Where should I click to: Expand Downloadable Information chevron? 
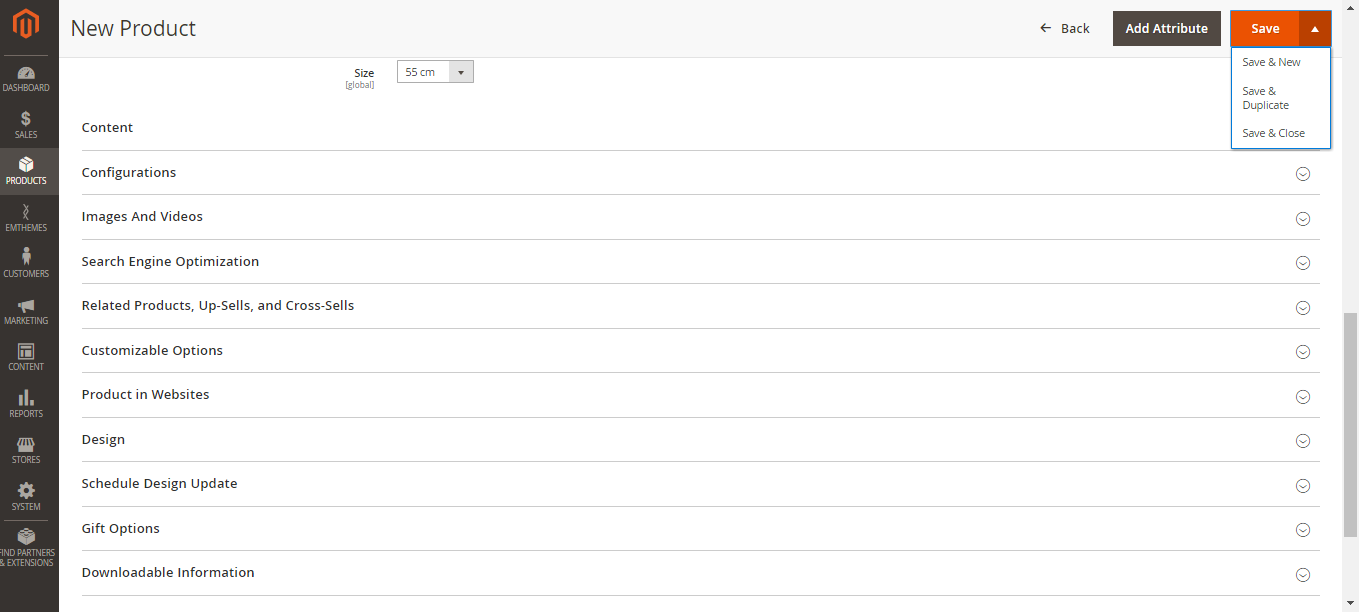pos(1302,574)
